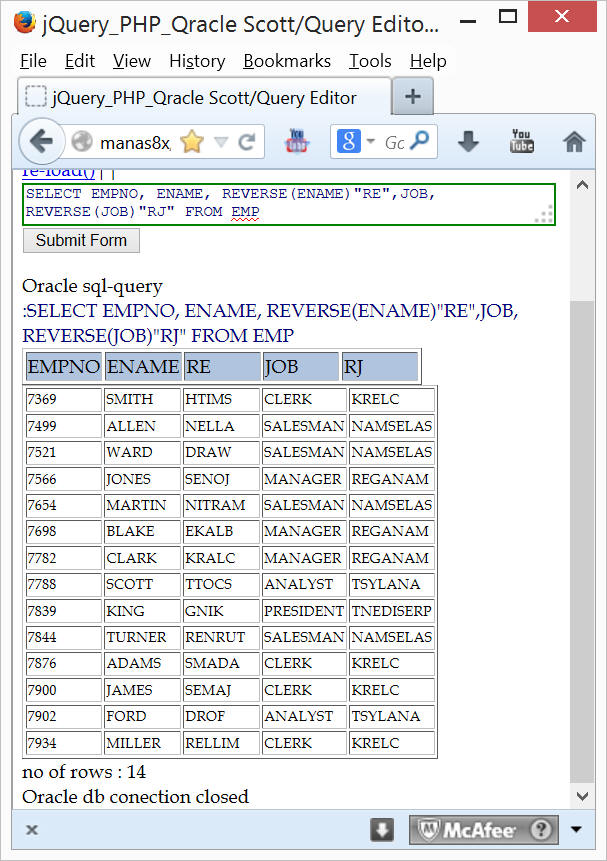
Task: Click the SMITH name cell
Action: (x=142, y=399)
